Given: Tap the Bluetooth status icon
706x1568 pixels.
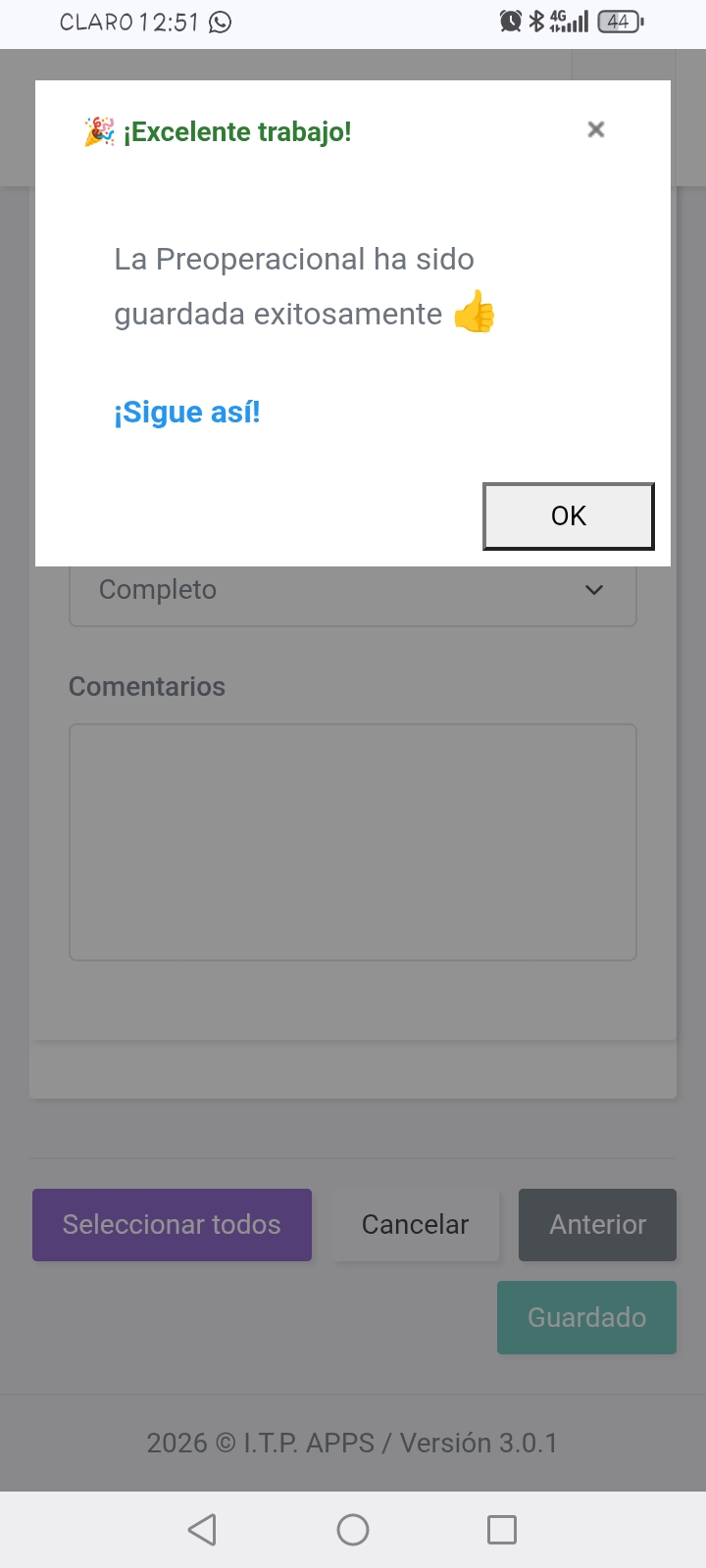Looking at the screenshot, I should [x=536, y=21].
